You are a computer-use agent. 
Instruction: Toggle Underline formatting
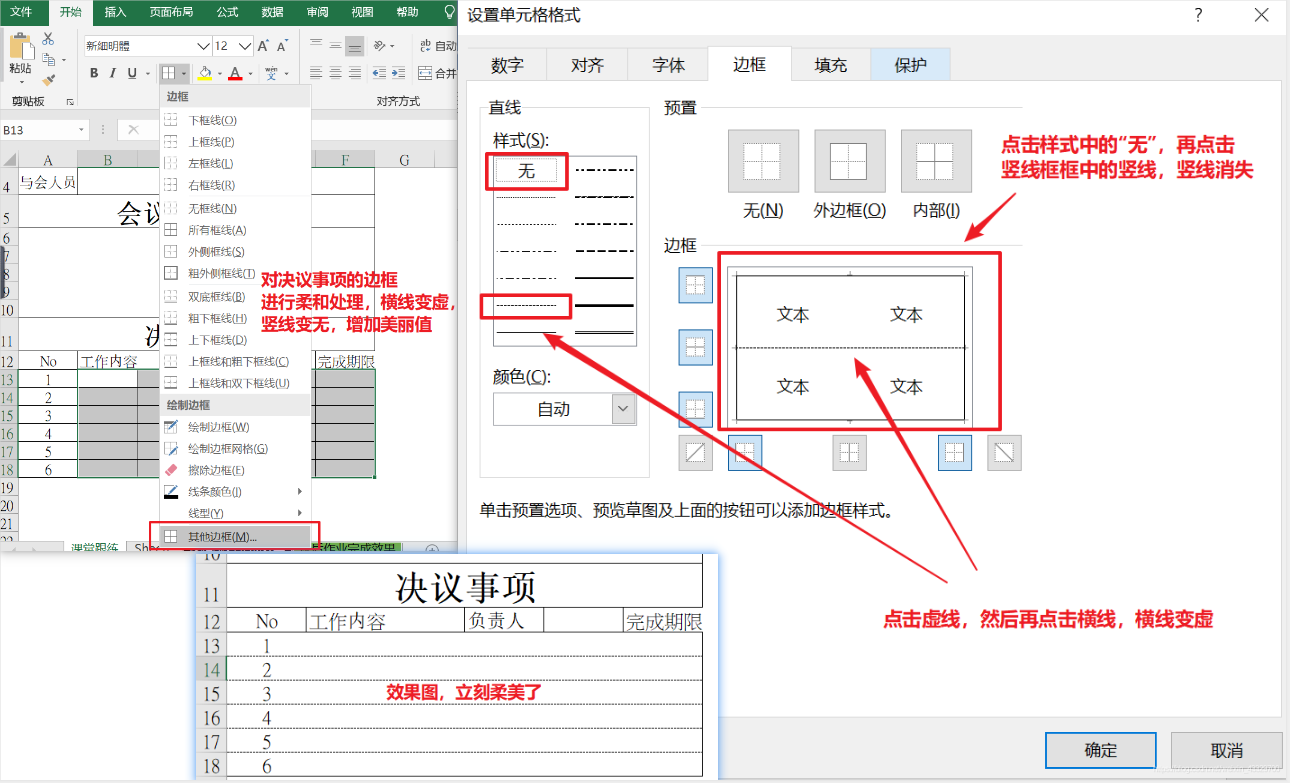click(132, 73)
